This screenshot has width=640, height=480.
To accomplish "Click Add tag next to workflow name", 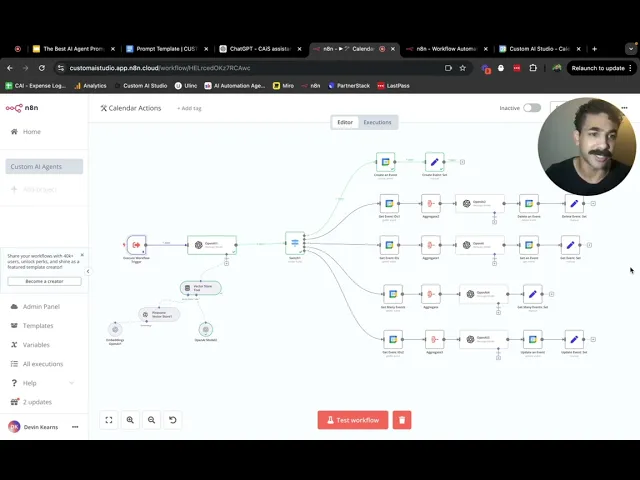I will pyautogui.click(x=189, y=108).
